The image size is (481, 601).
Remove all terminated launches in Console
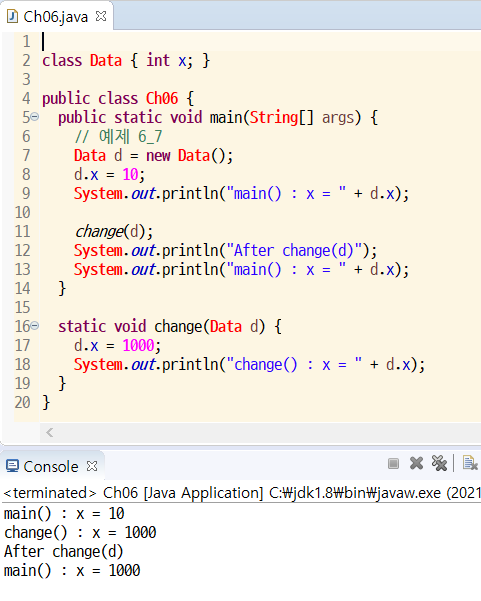pyautogui.click(x=439, y=463)
